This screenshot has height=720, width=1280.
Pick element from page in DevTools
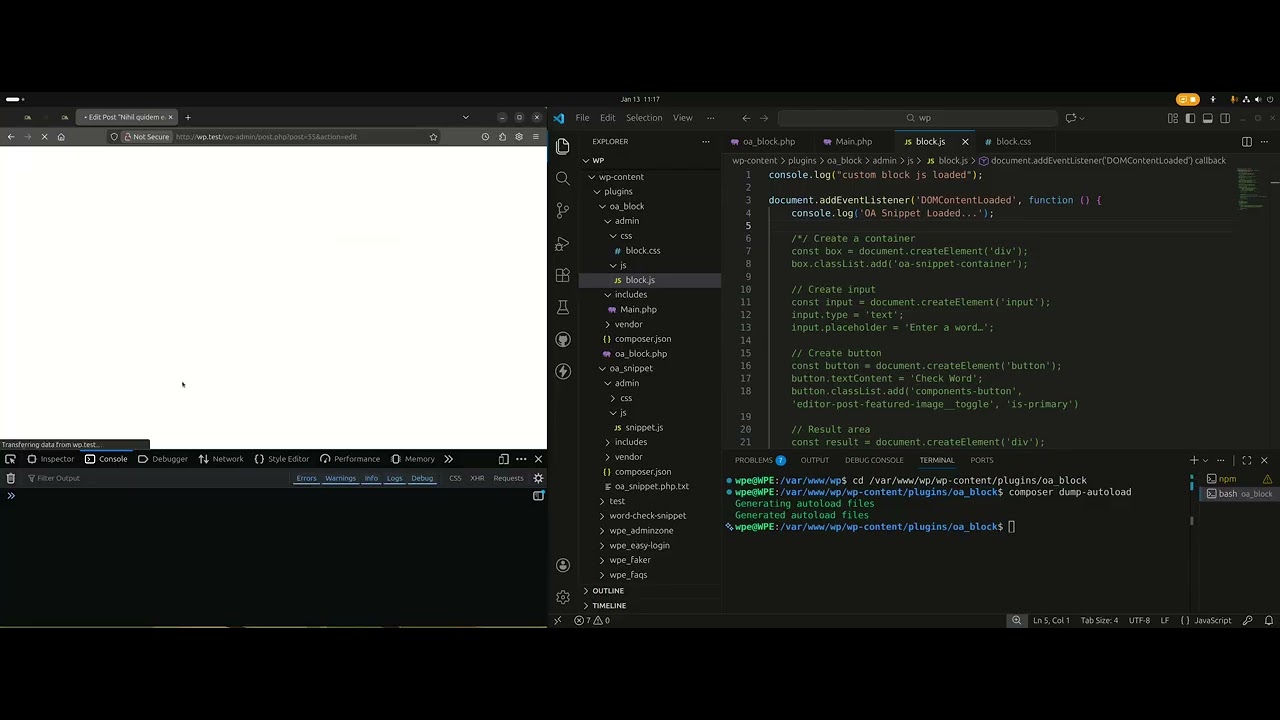[x=10, y=459]
